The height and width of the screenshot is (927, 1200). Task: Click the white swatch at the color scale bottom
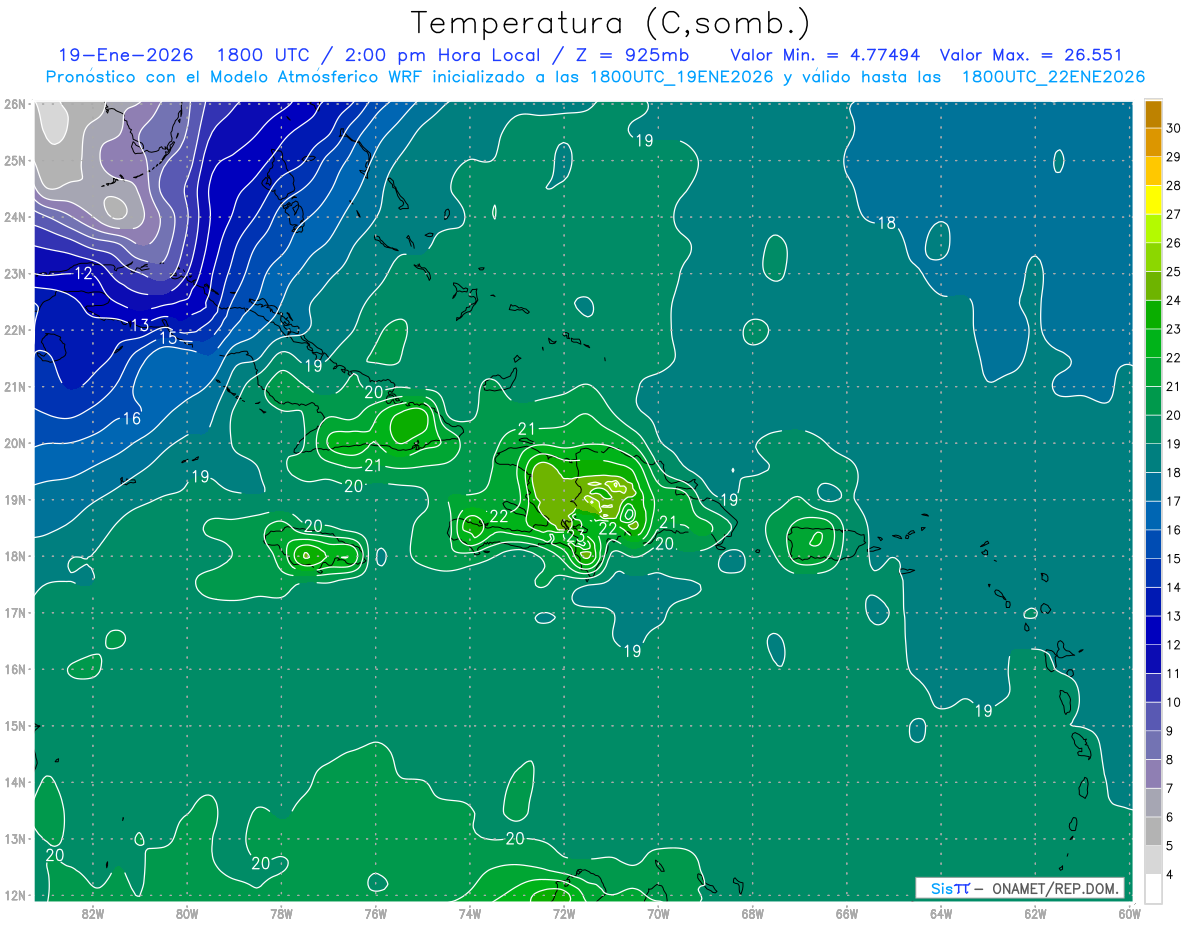tap(1153, 889)
